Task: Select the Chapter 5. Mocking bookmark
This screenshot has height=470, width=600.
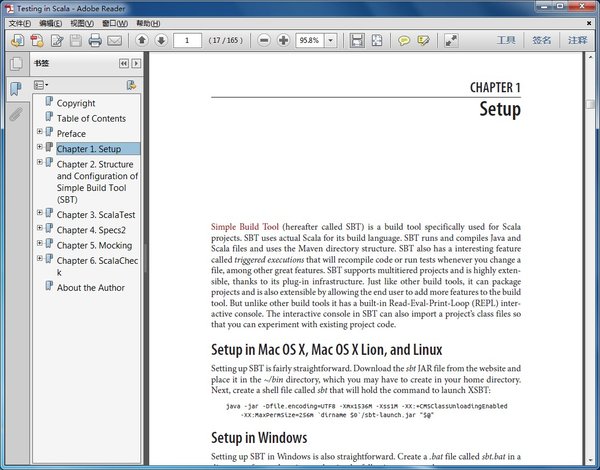Action: pos(94,245)
